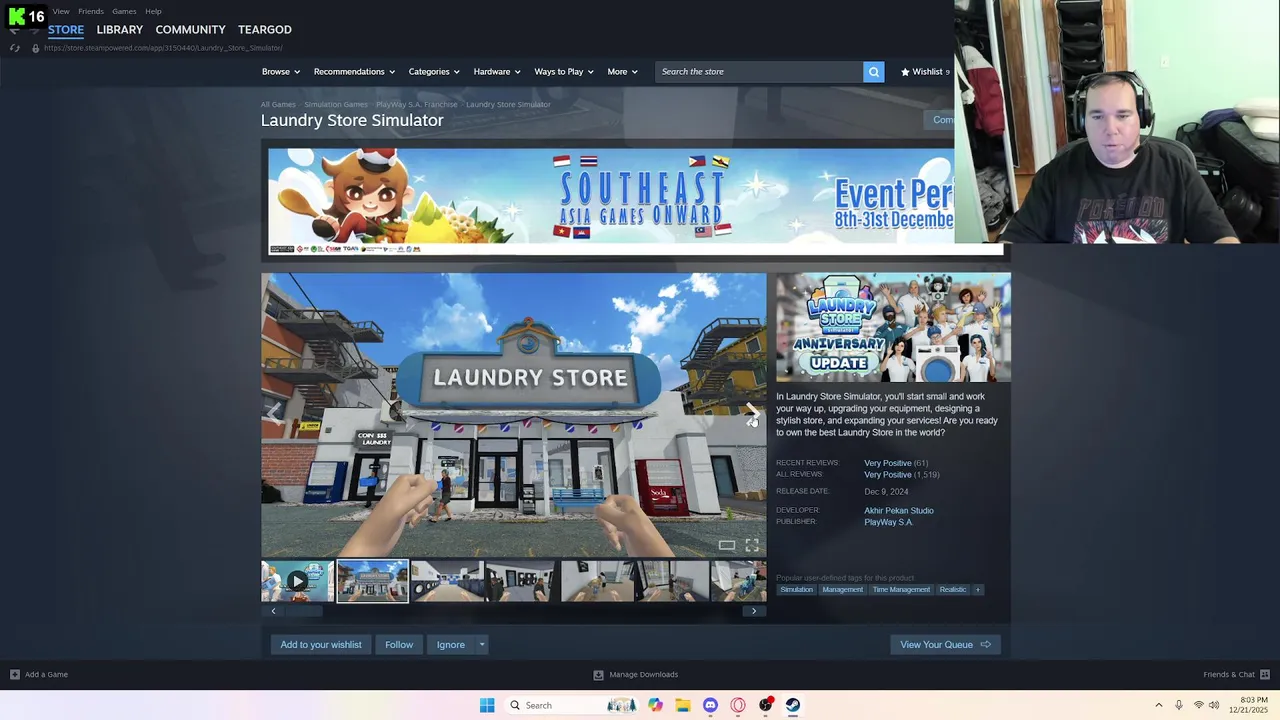Image resolution: width=1280 pixels, height=720 pixels.
Task: Open the Games menu
Action: pos(124,12)
